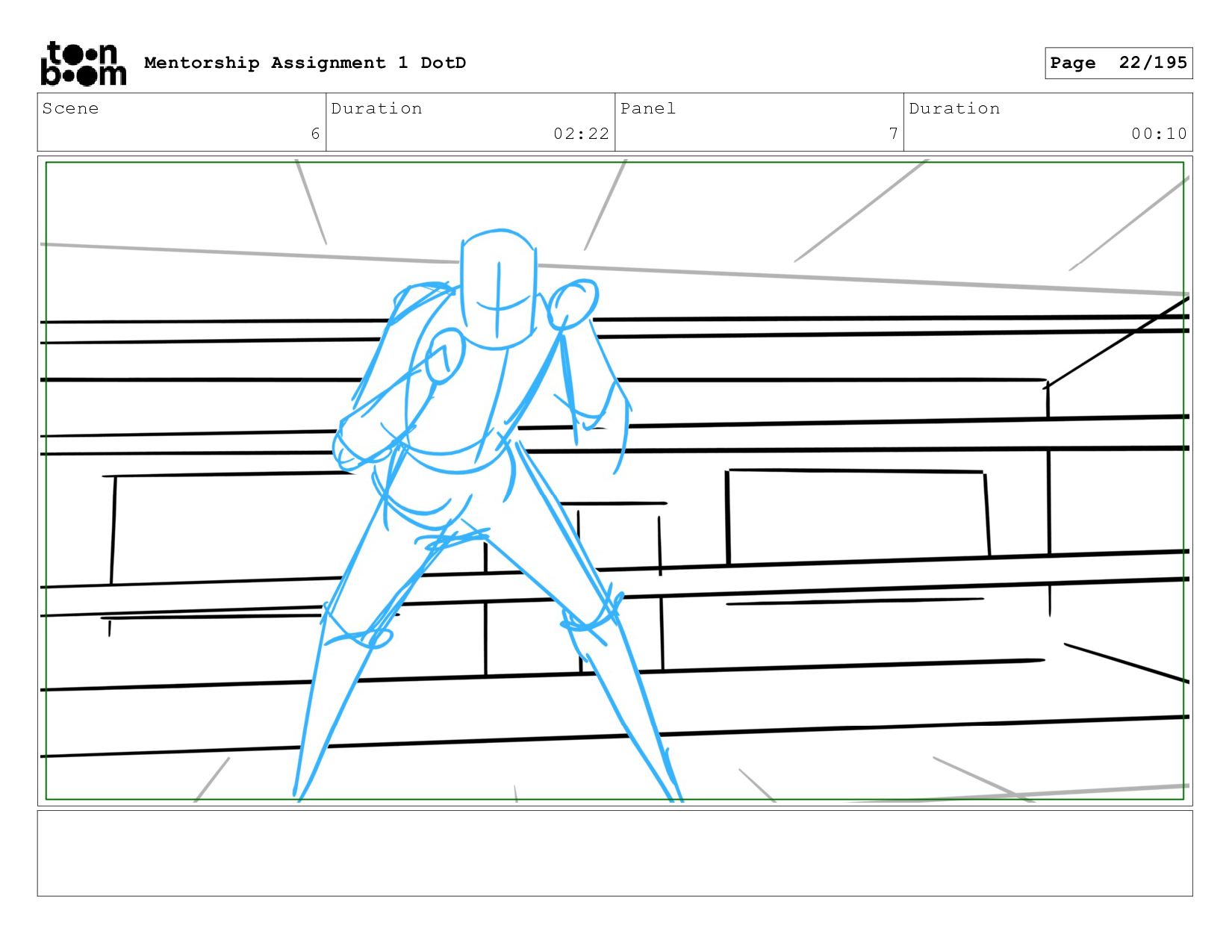Click the diagonal black line in upper right corner
The height and width of the screenshot is (952, 1232).
[1116, 343]
